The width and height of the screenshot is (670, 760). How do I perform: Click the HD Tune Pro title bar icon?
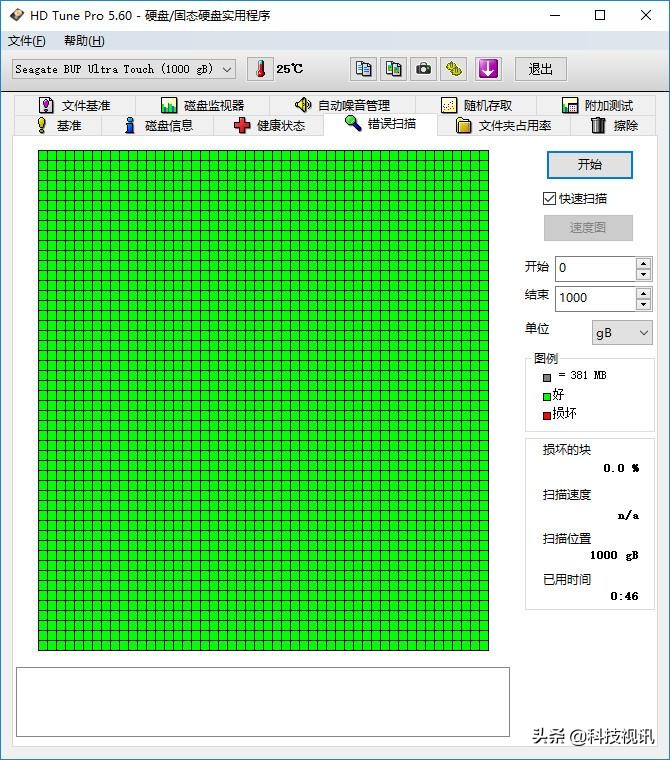(16, 15)
